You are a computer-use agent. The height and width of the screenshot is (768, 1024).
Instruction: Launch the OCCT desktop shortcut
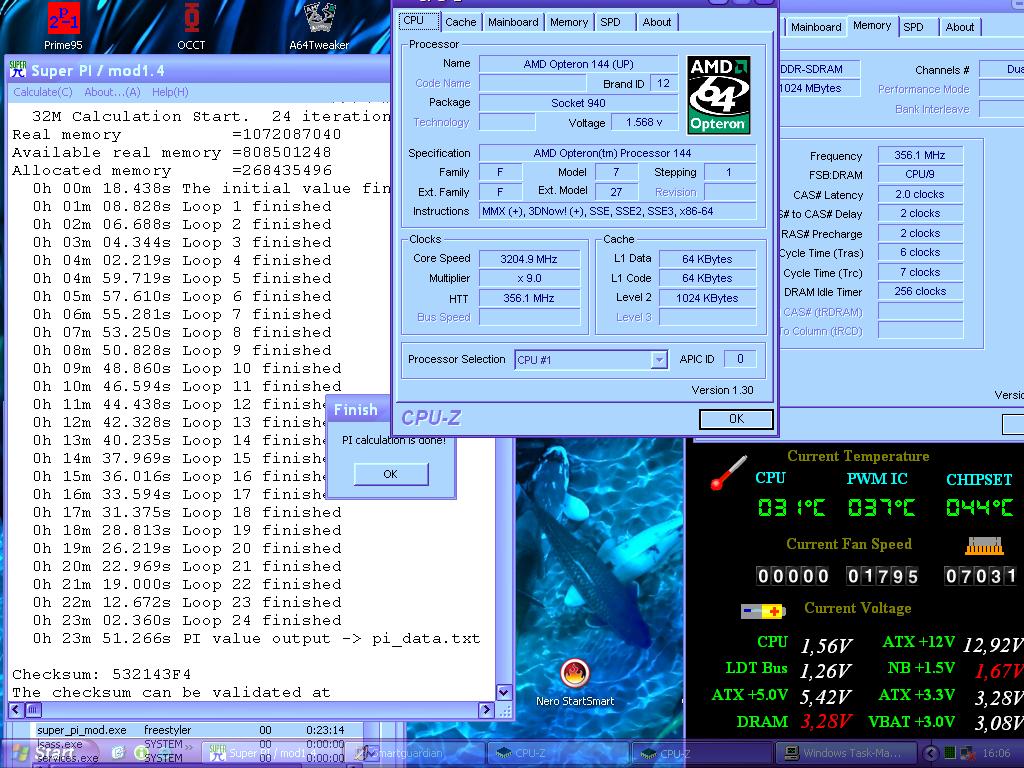pyautogui.click(x=191, y=19)
